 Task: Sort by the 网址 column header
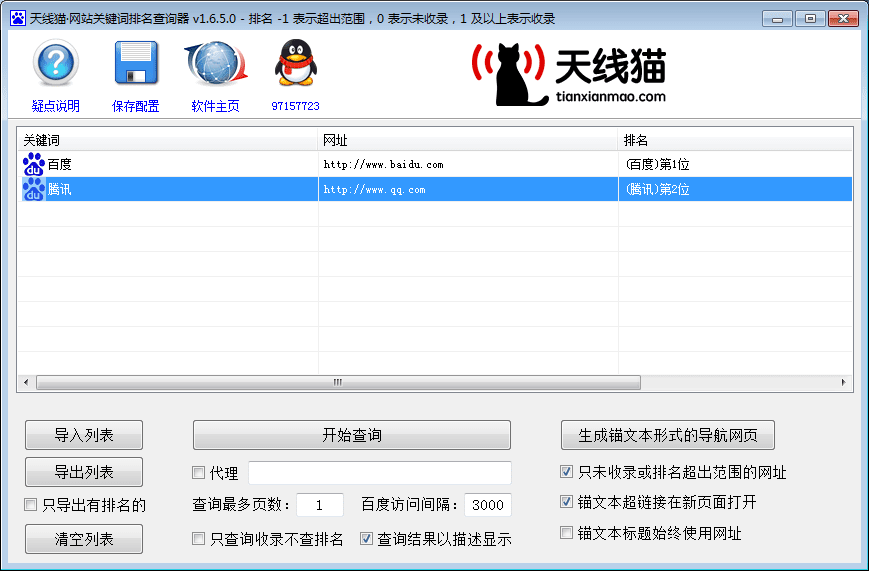(468, 140)
